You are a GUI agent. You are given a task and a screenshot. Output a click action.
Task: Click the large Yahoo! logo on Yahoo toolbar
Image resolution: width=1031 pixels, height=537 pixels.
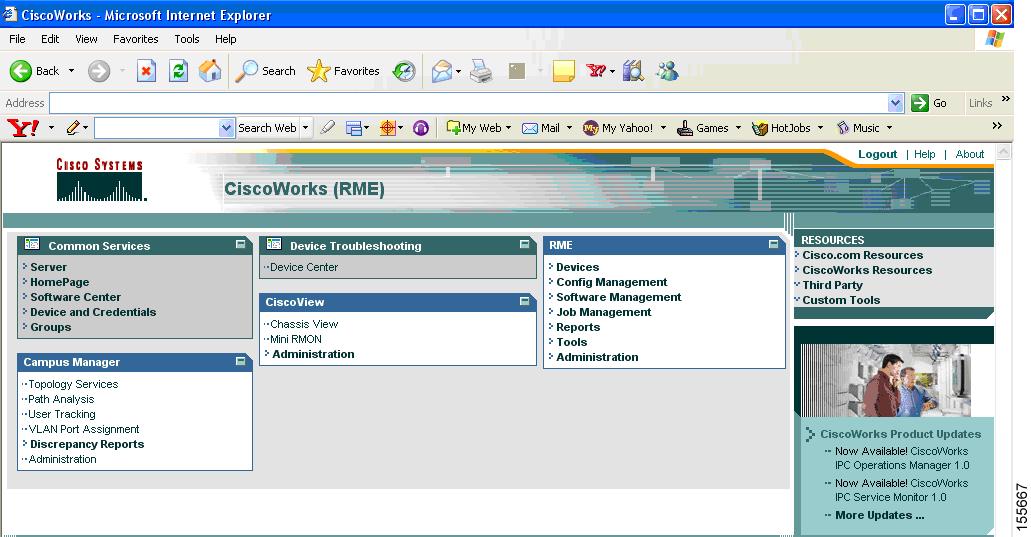pyautogui.click(x=23, y=128)
